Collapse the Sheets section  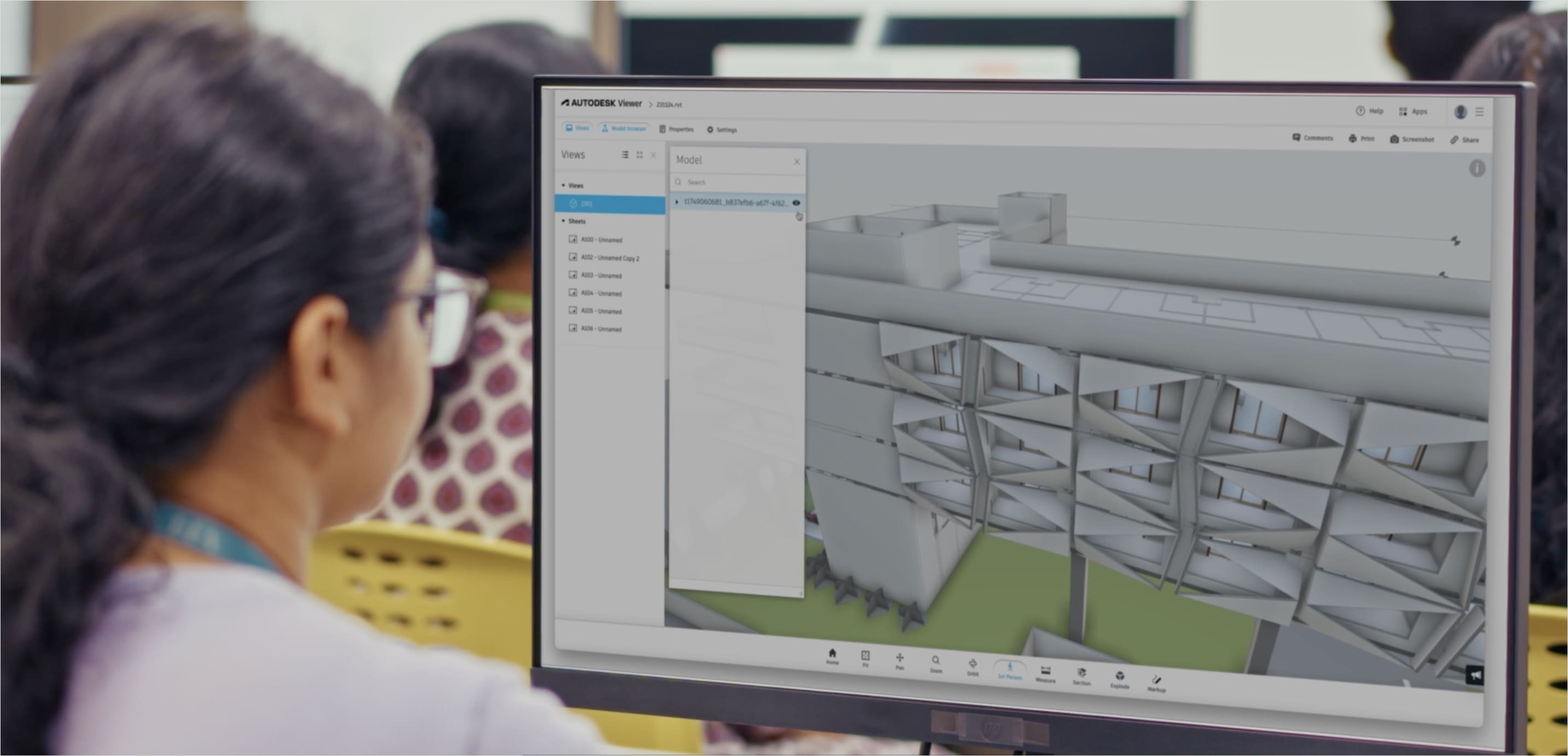coord(563,221)
